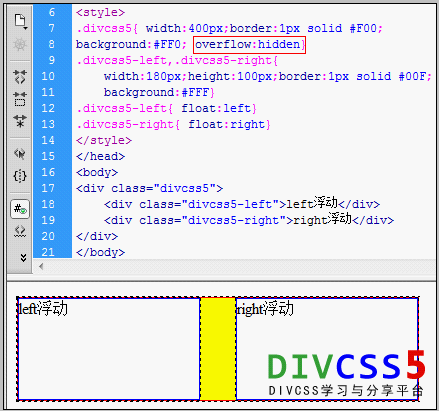Click the closing </head> tag
440x412 pixels.
[100, 156]
